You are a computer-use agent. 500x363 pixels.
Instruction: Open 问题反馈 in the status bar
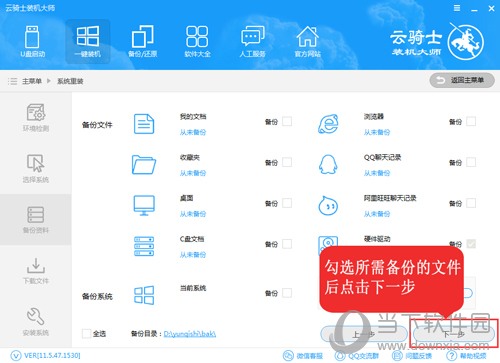coord(411,356)
